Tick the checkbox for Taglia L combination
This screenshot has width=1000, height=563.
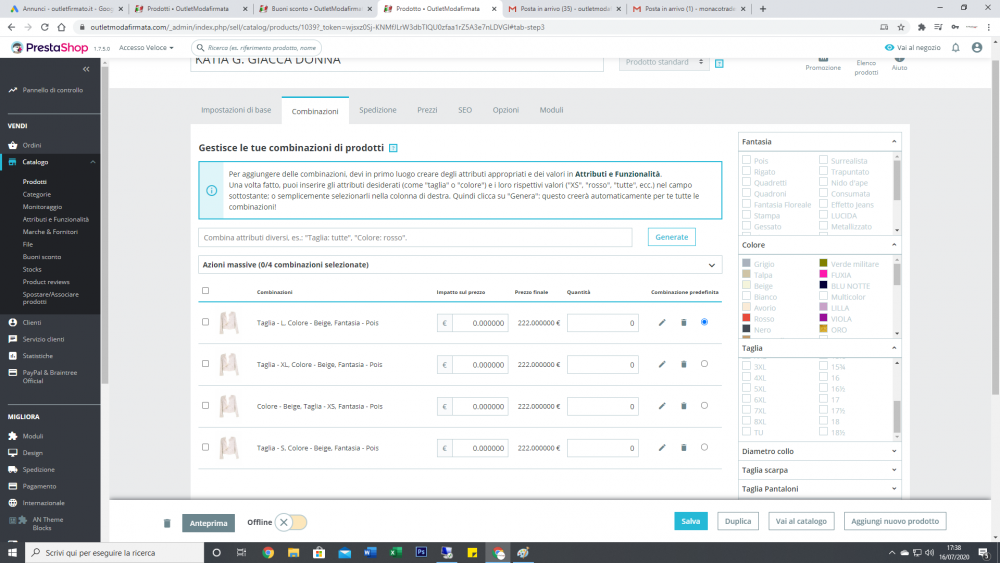(x=205, y=322)
